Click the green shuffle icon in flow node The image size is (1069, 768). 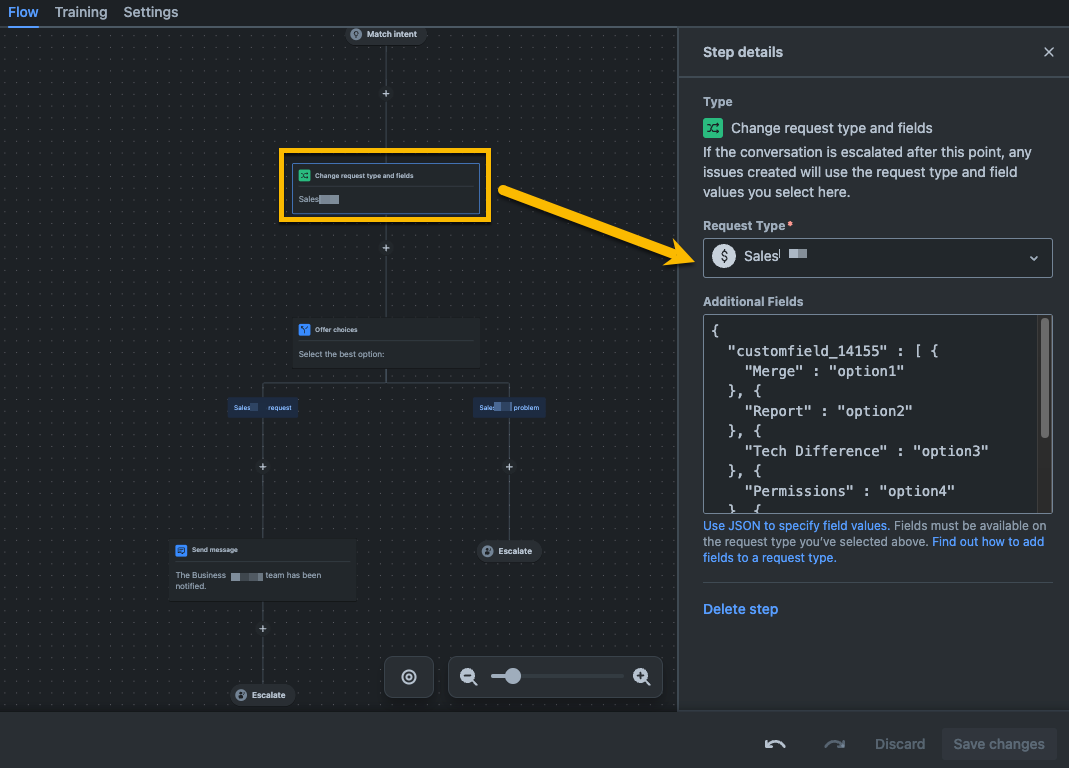click(305, 175)
